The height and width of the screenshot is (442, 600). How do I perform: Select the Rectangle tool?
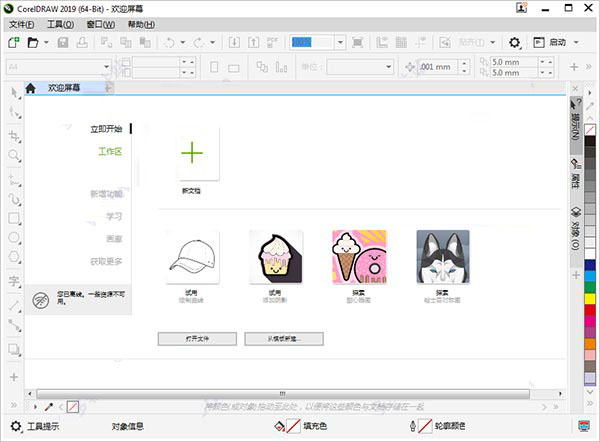(14, 218)
